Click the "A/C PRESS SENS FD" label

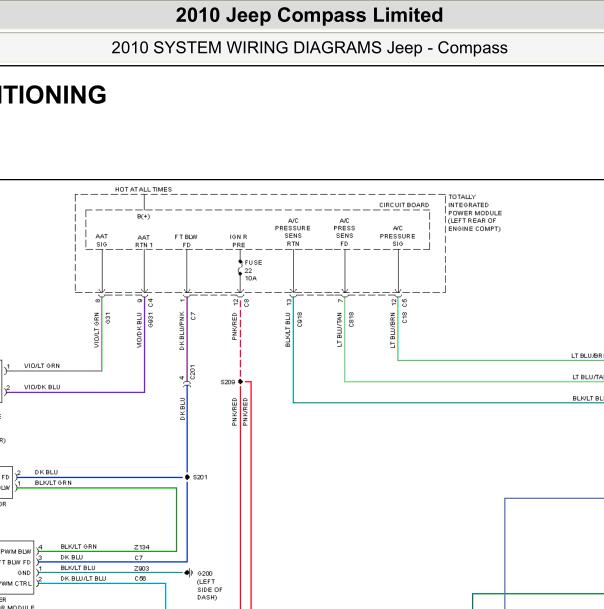pos(344,232)
